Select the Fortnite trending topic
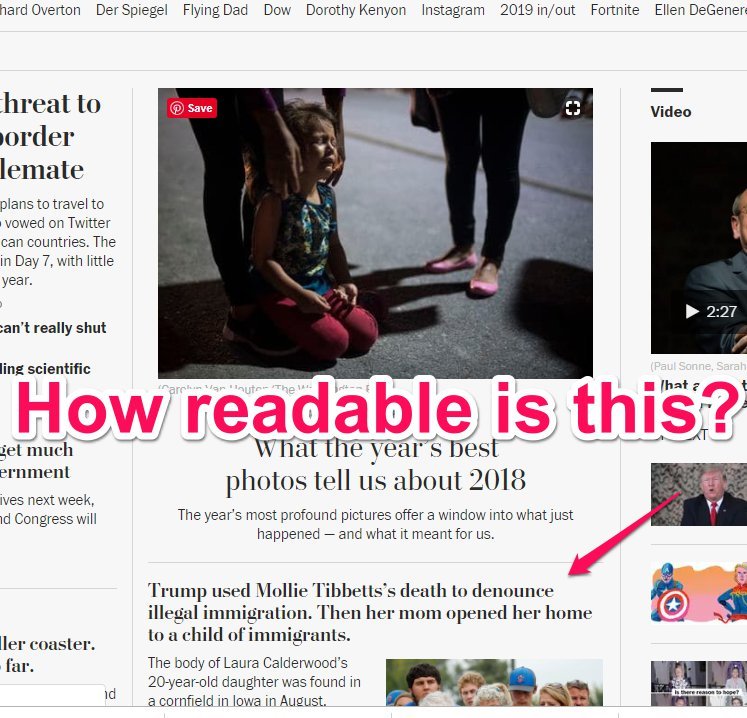The height and width of the screenshot is (718, 747). point(615,10)
